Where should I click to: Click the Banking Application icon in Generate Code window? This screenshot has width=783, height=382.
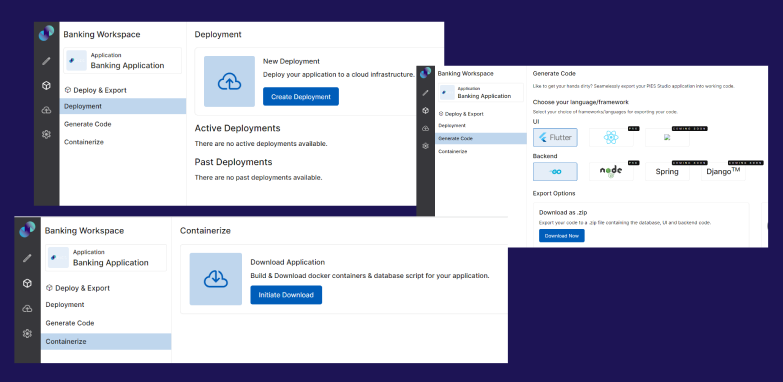point(447,92)
